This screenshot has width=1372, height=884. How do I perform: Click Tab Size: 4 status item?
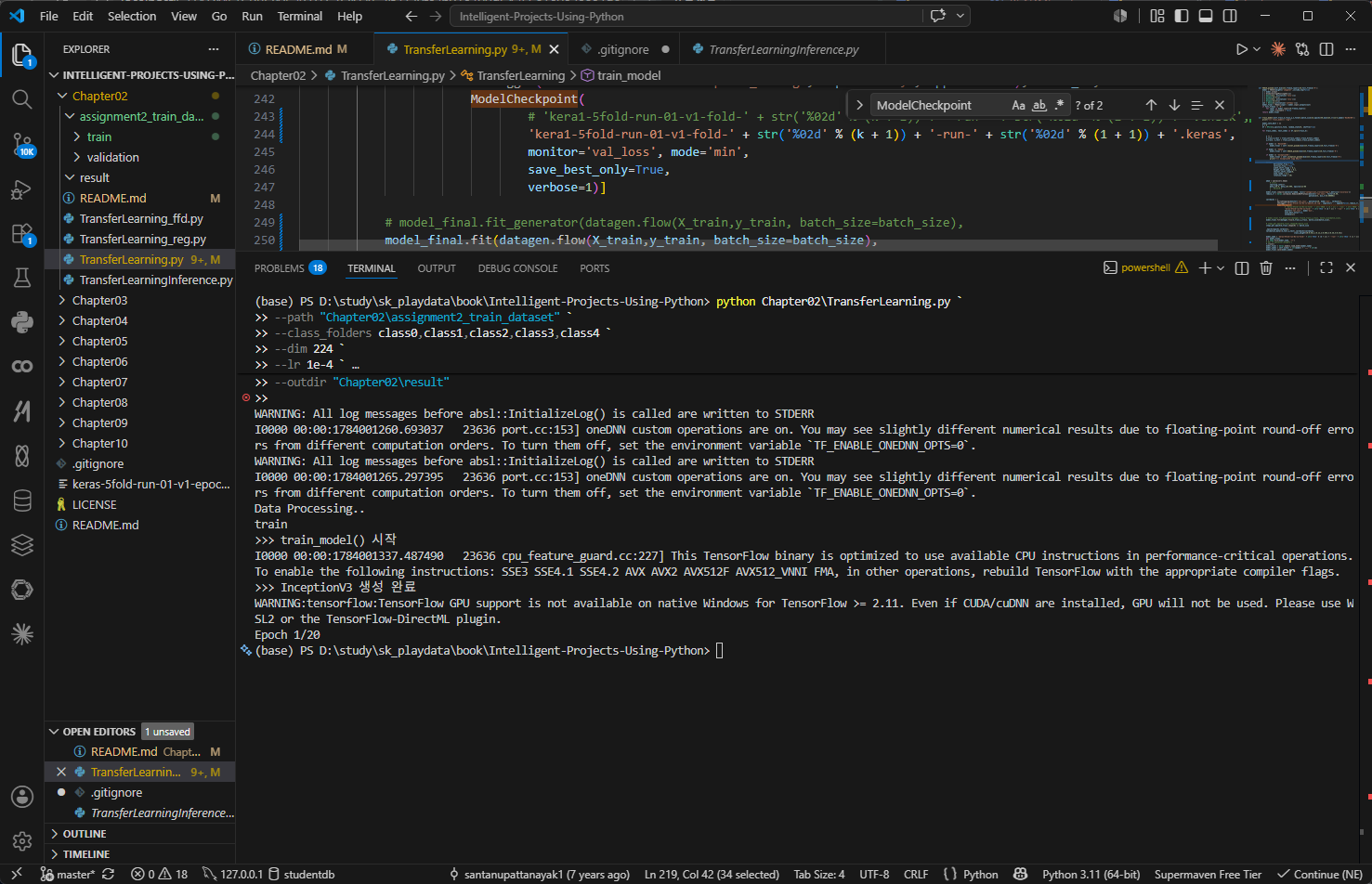click(x=819, y=874)
